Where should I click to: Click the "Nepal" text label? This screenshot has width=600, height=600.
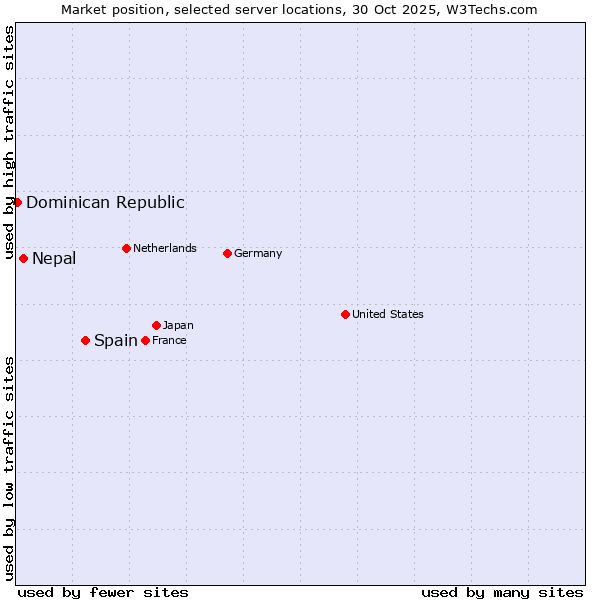tap(54, 259)
